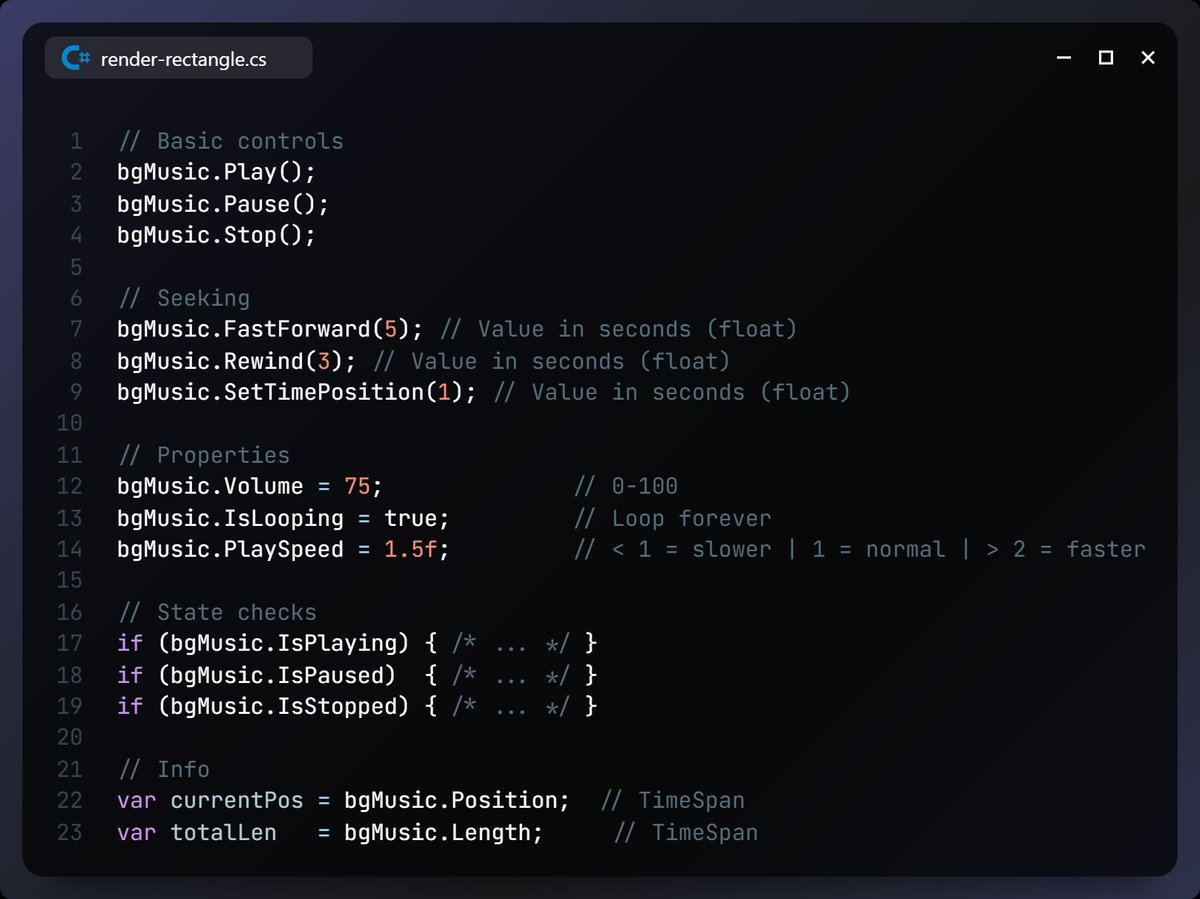Click the bgMusic.IsPlaying condition
Image resolution: width=1200 pixels, height=899 pixels.
click(284, 643)
